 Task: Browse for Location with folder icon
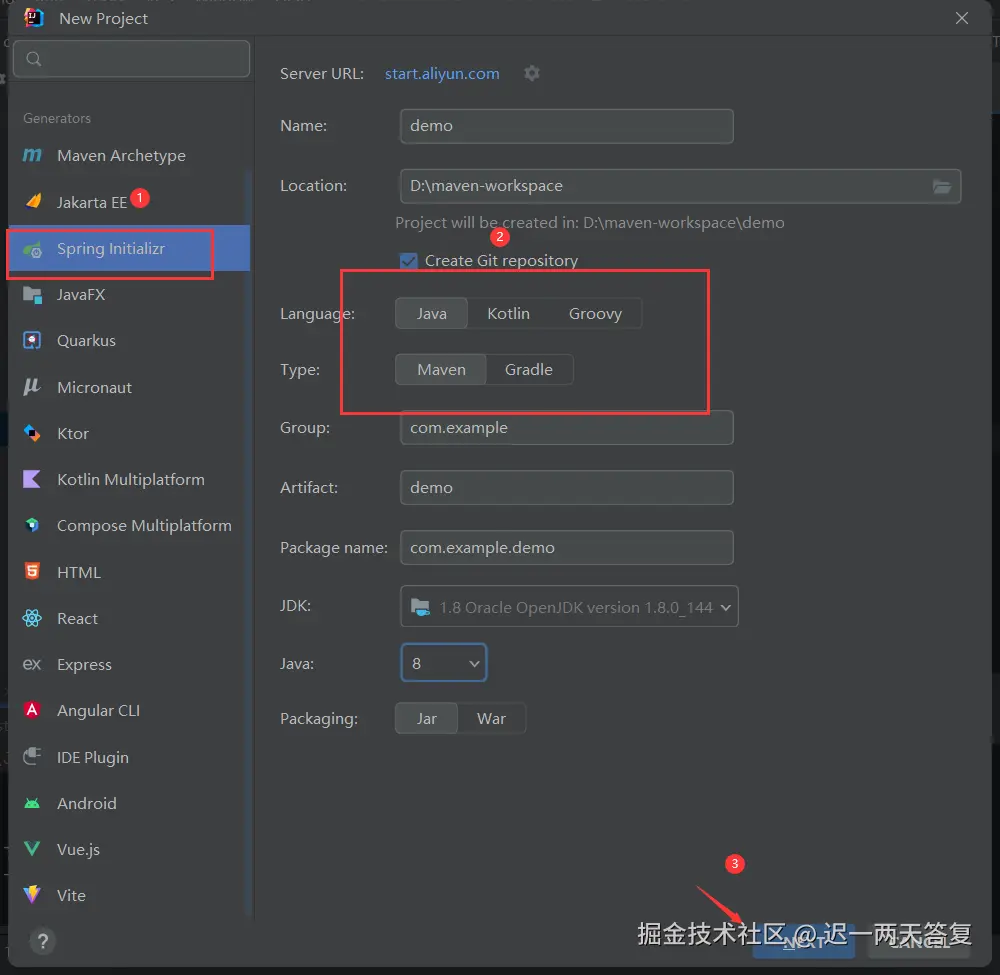(x=942, y=186)
